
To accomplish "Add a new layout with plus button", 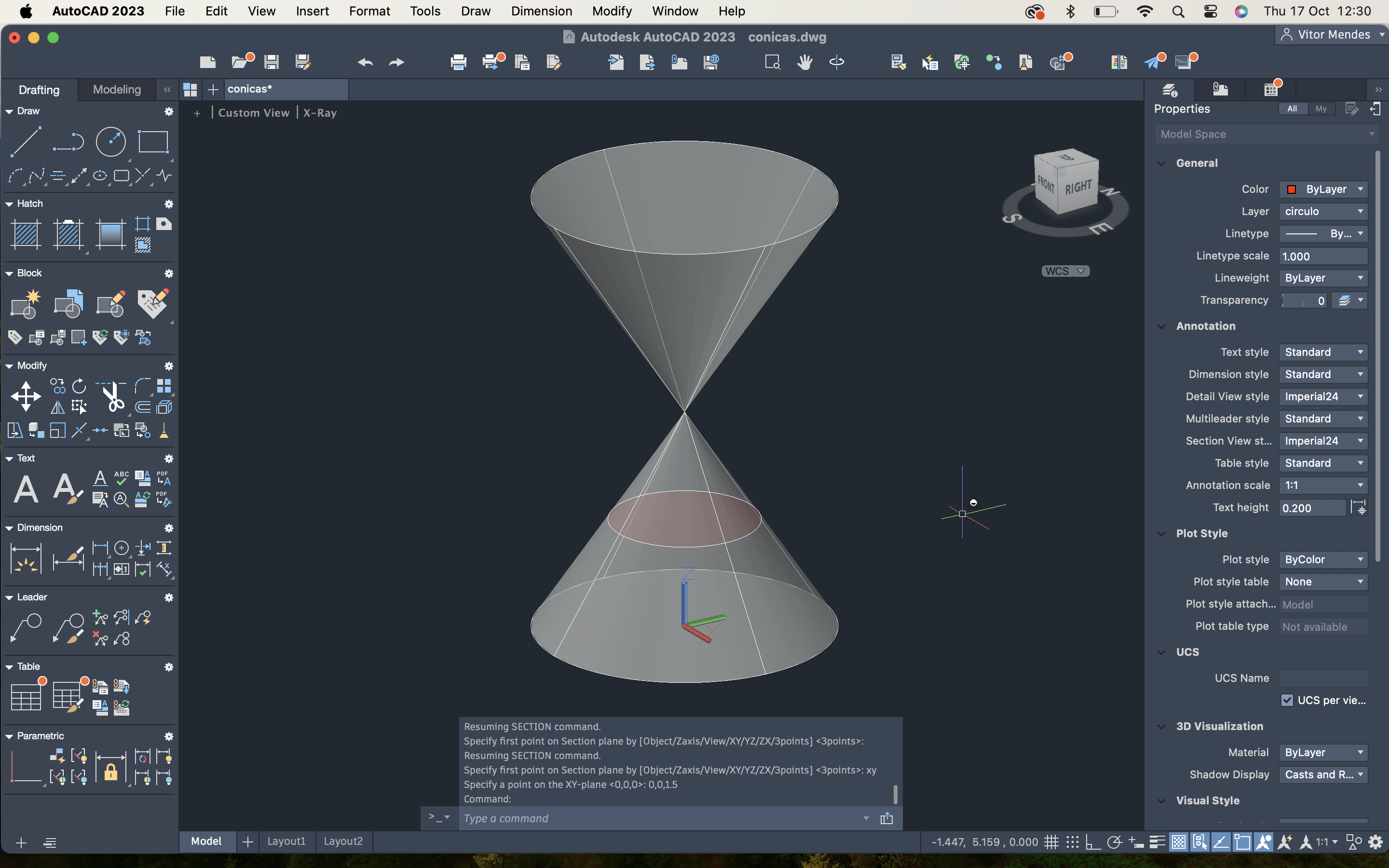I will [247, 841].
